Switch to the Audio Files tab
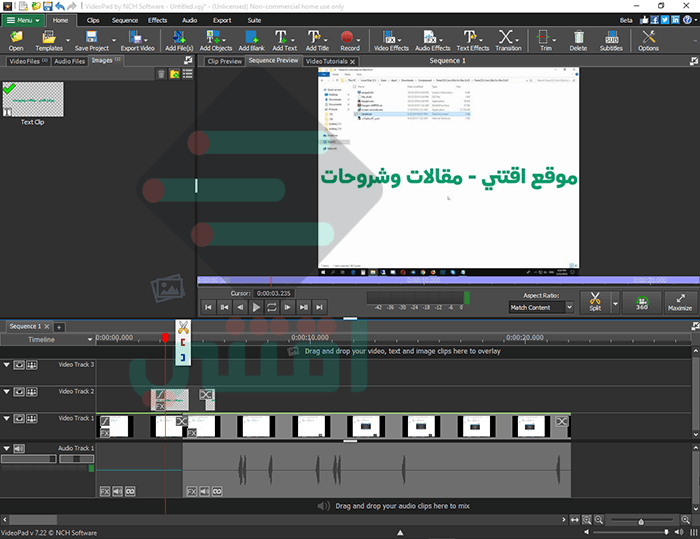The image size is (700, 539). (69, 61)
